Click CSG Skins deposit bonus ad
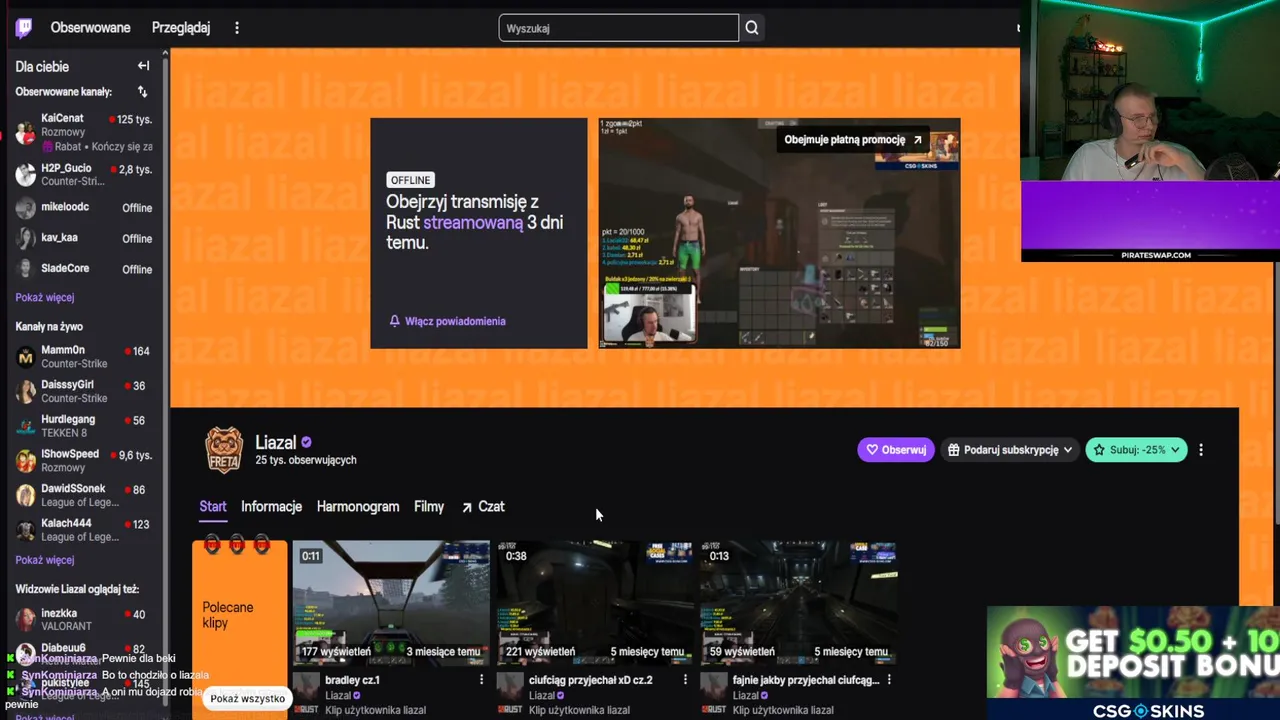 (1133, 663)
